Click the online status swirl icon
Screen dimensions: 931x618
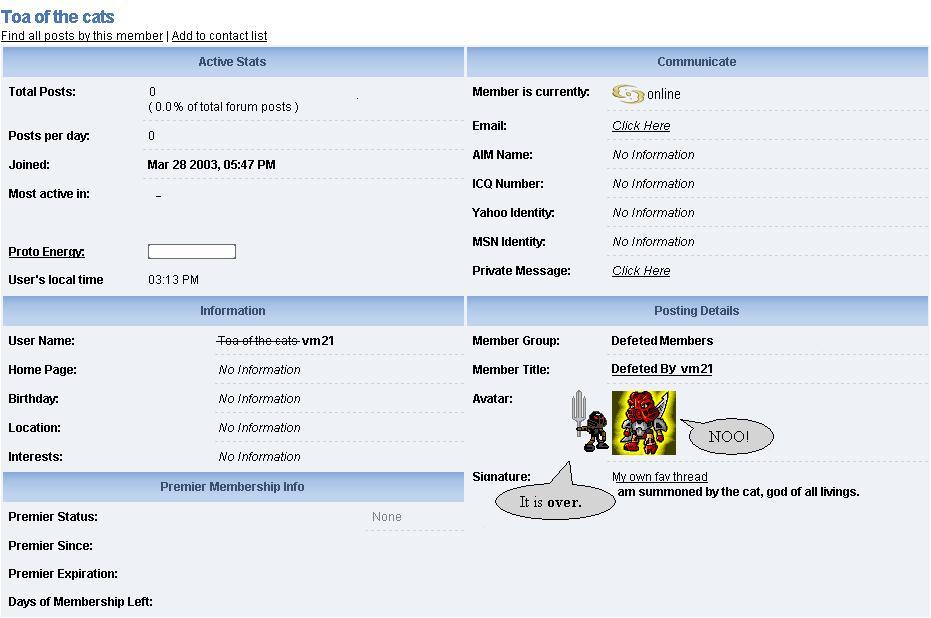(x=628, y=93)
